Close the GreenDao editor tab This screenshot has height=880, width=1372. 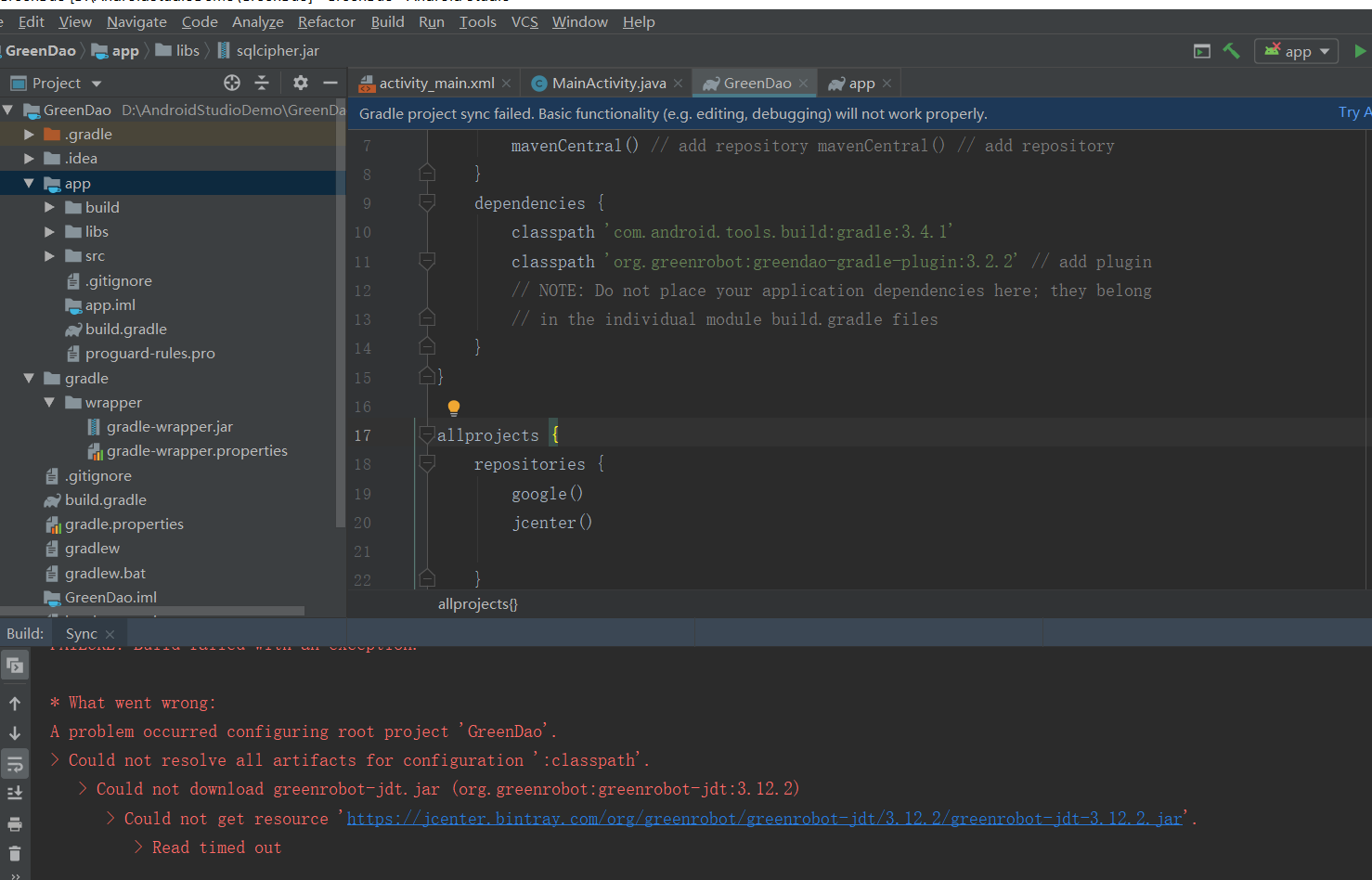click(x=804, y=83)
